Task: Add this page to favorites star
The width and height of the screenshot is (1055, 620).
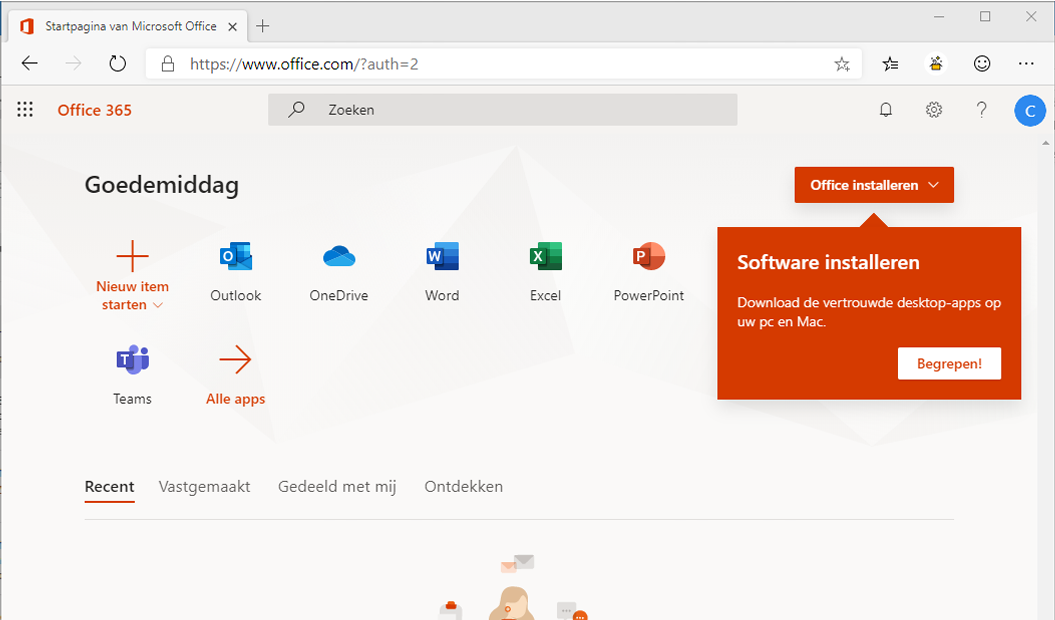Action: point(842,64)
